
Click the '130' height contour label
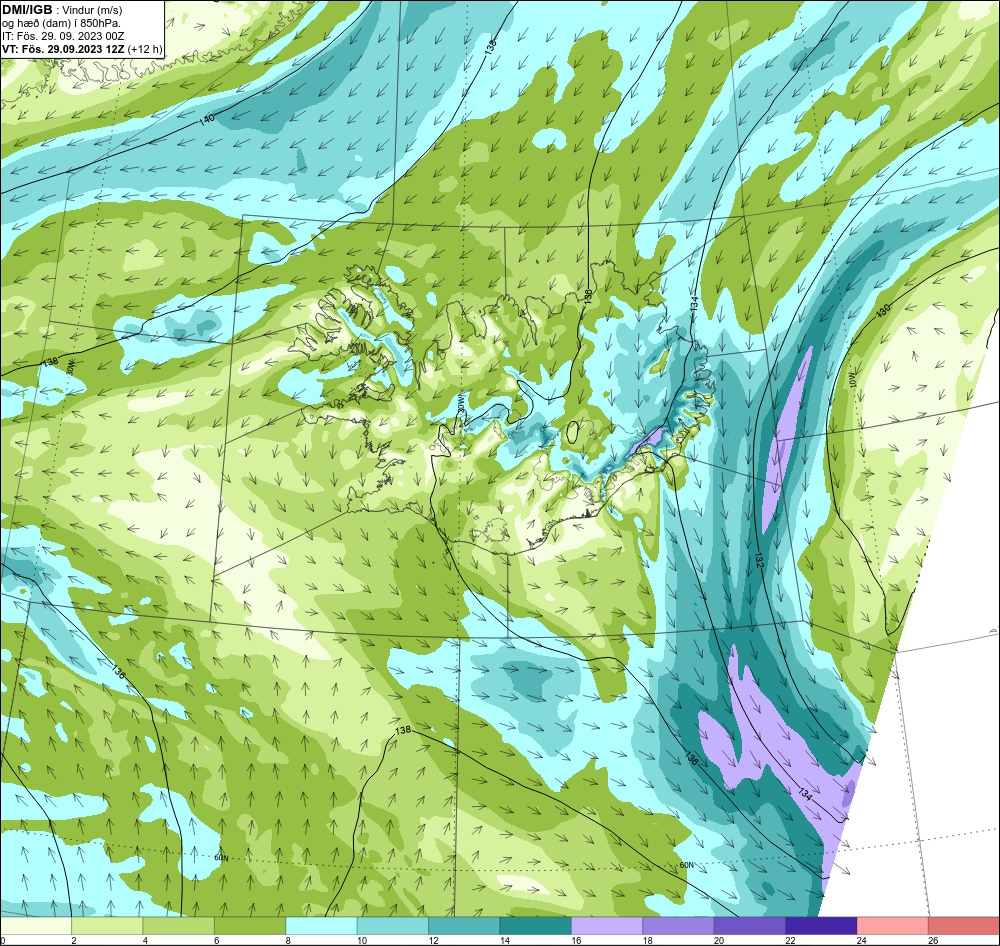click(x=883, y=311)
